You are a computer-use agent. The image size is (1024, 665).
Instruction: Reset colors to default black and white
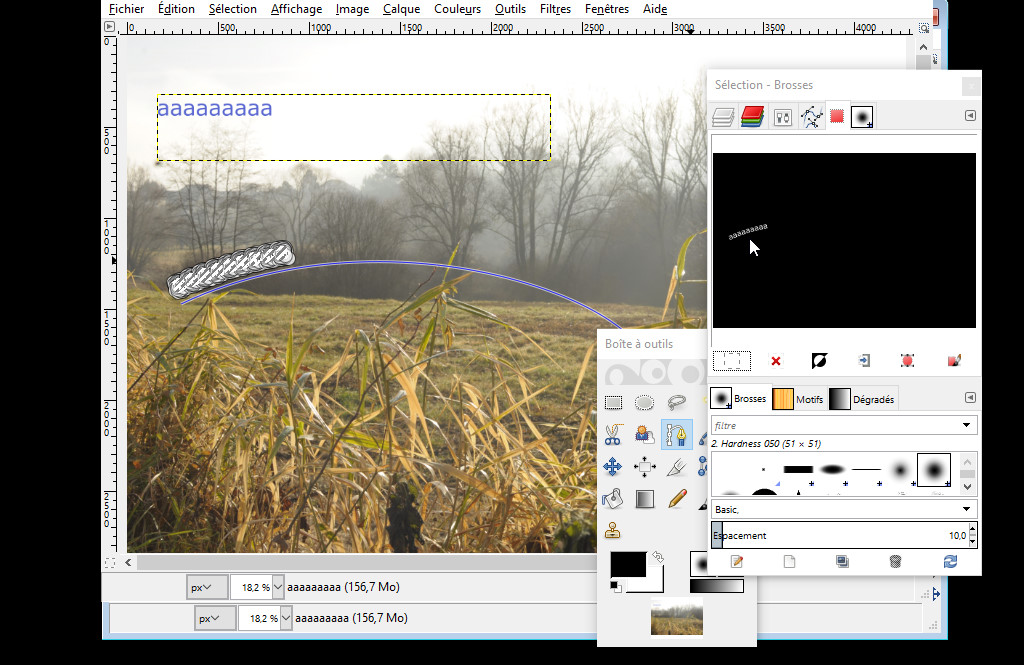pyautogui.click(x=616, y=586)
